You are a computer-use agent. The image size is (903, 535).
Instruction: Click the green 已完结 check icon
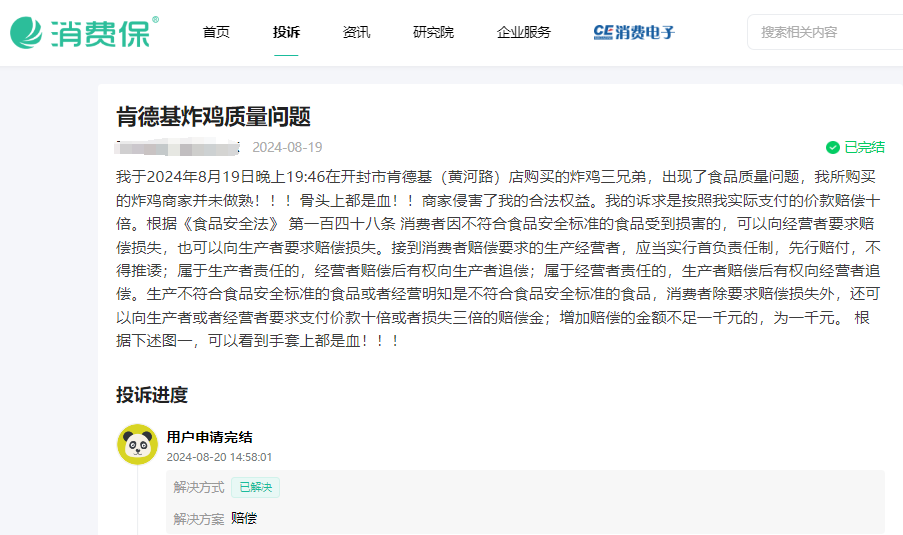[833, 148]
